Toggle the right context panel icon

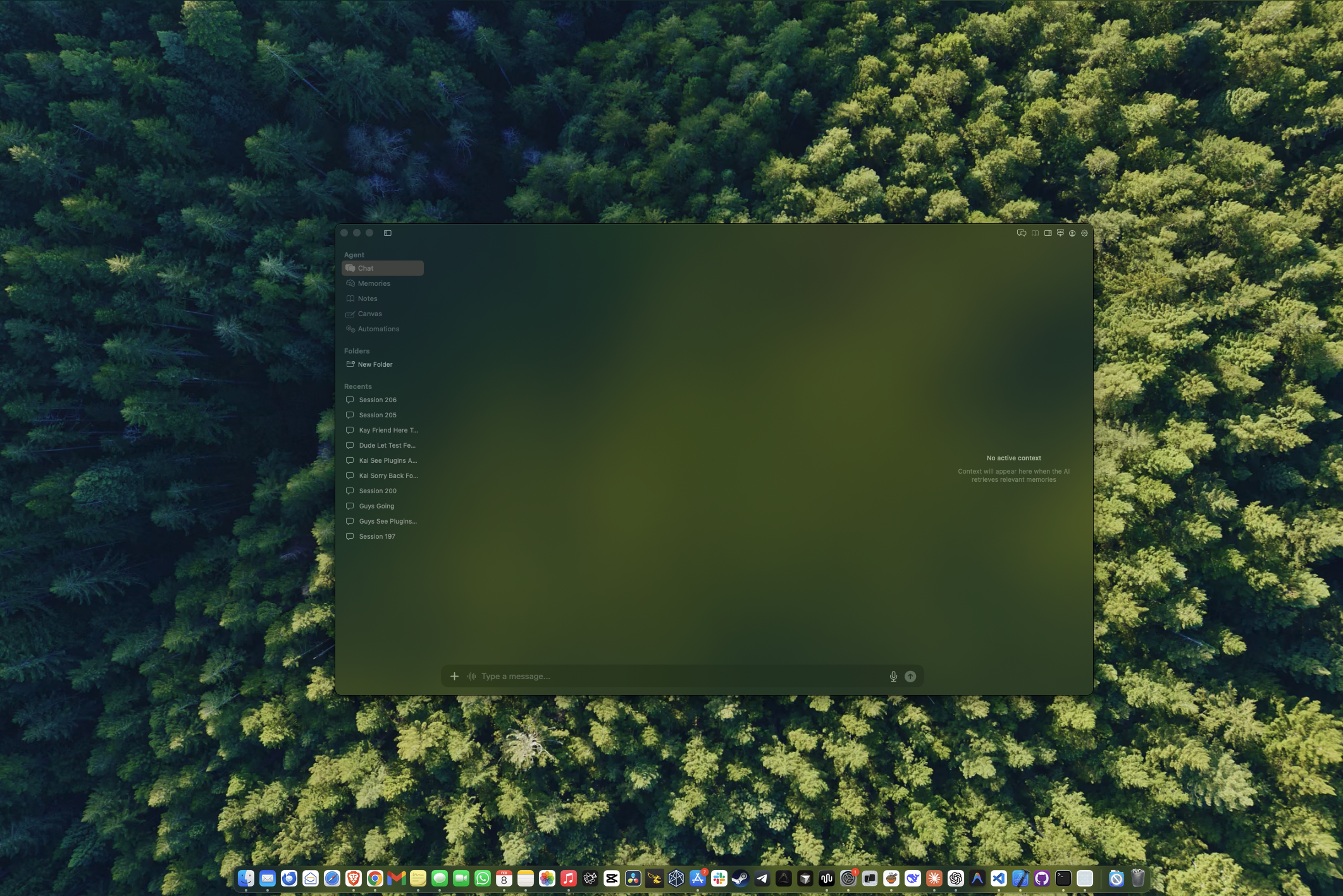1048,233
